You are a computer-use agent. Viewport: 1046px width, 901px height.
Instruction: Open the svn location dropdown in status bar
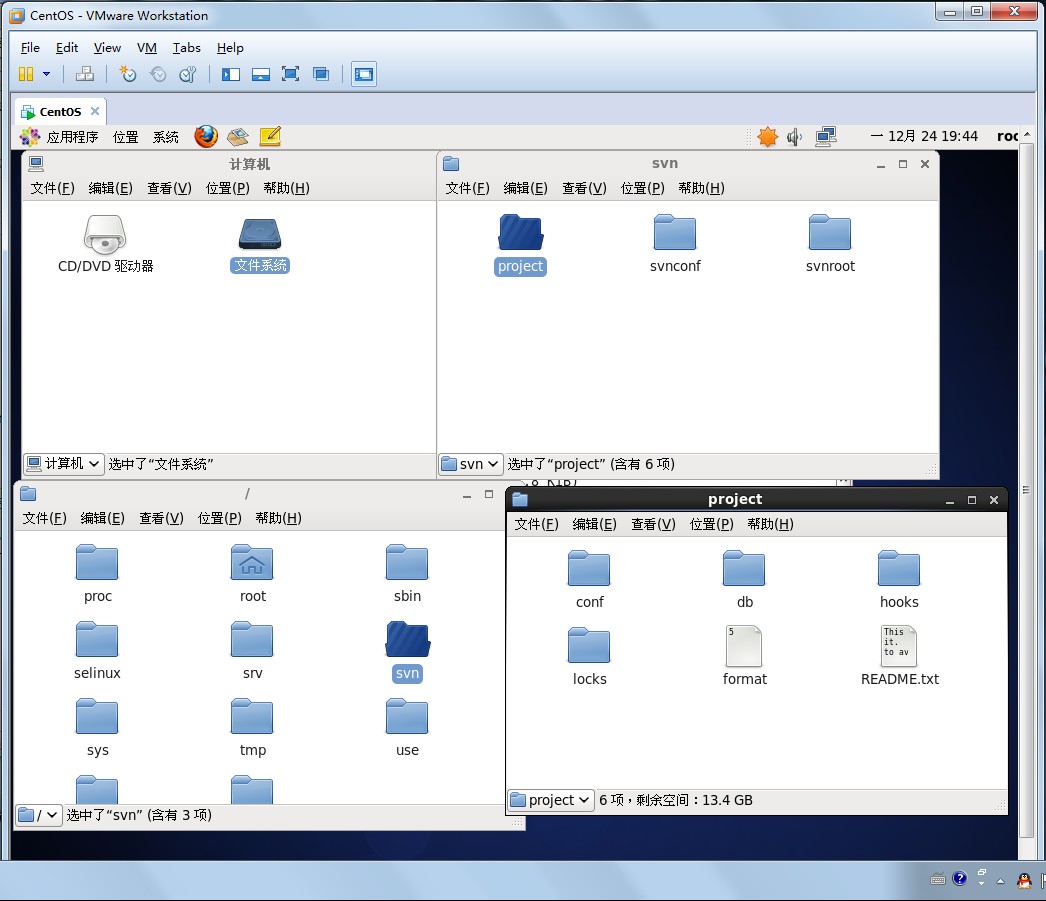[x=470, y=464]
